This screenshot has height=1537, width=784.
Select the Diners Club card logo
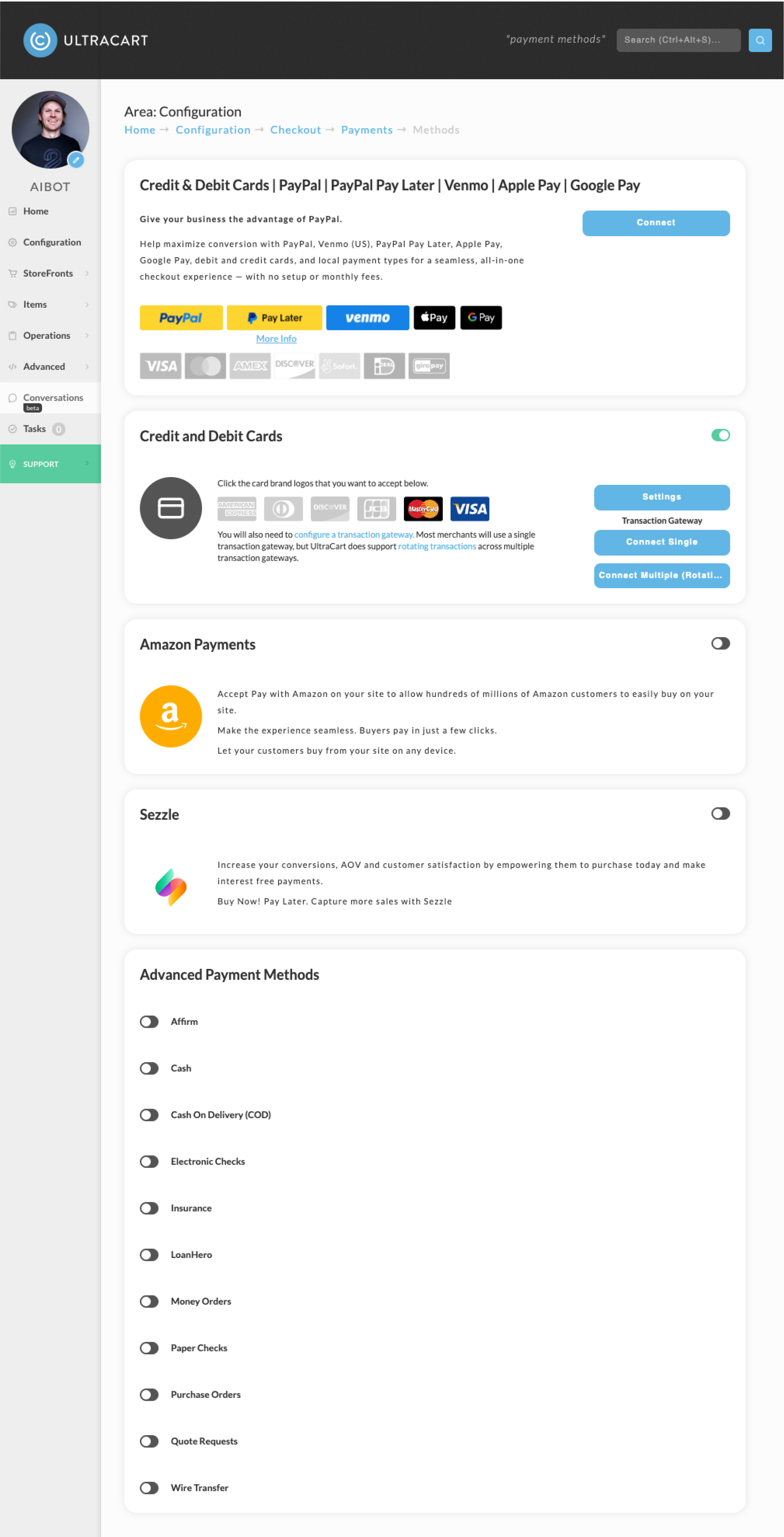[x=283, y=508]
